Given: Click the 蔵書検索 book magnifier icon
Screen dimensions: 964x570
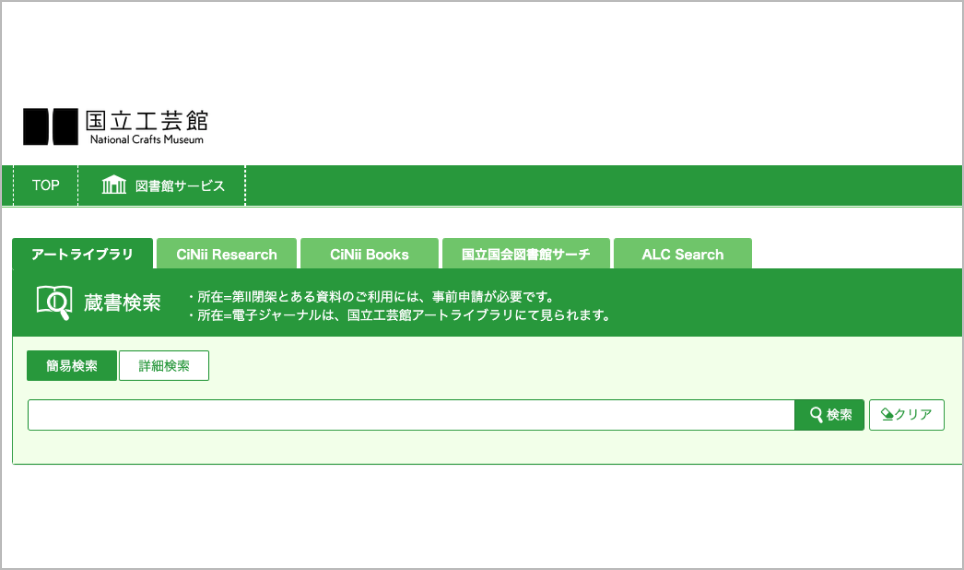Looking at the screenshot, I should [54, 303].
